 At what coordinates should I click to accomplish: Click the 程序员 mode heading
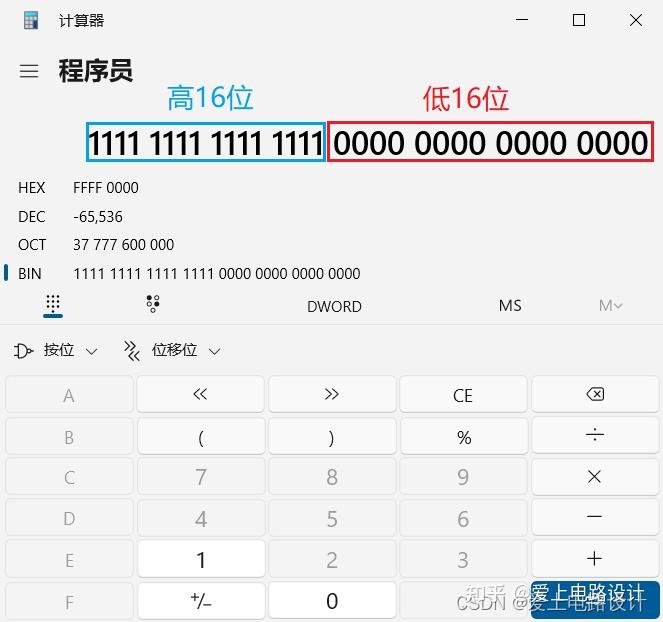click(x=96, y=71)
